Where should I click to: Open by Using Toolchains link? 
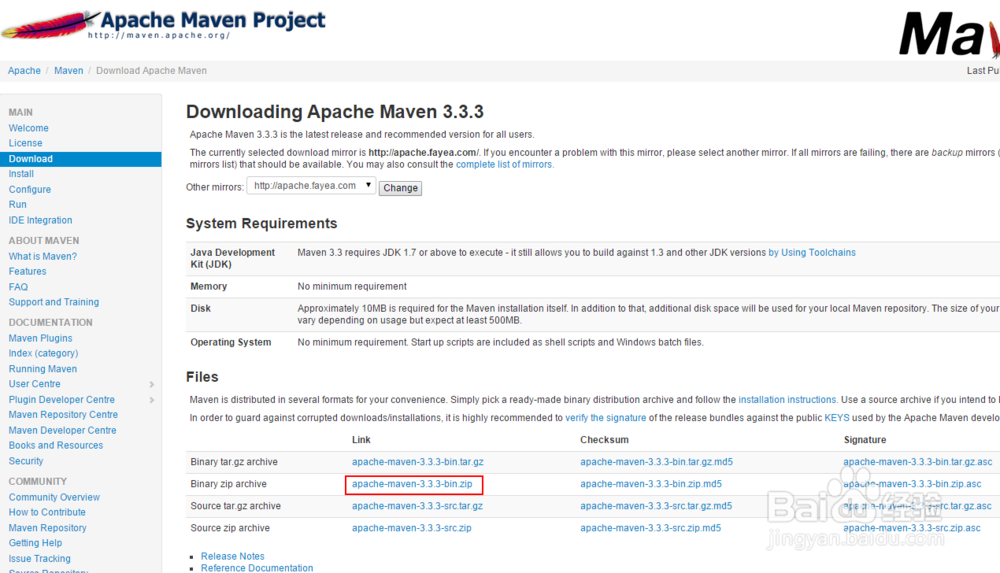(812, 253)
